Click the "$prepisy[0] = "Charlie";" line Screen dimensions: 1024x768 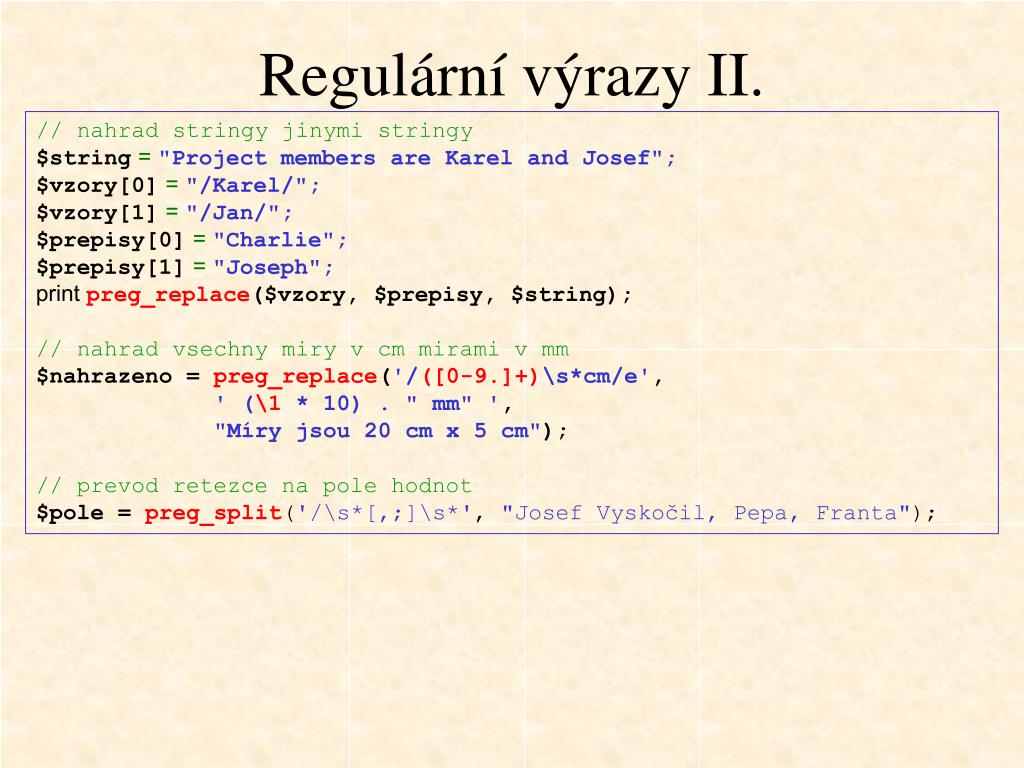(192, 240)
